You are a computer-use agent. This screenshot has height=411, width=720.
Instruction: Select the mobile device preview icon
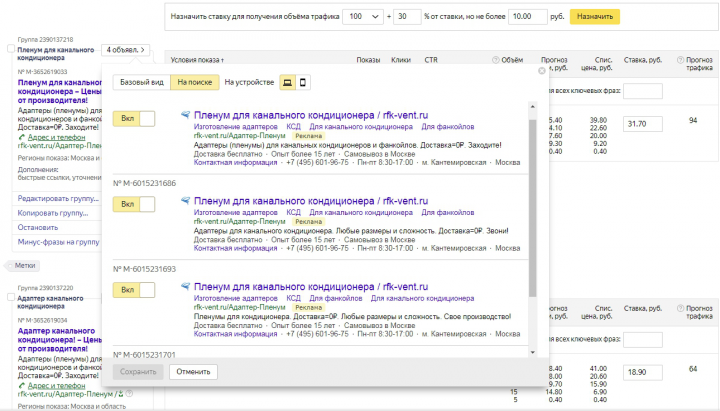(x=303, y=82)
